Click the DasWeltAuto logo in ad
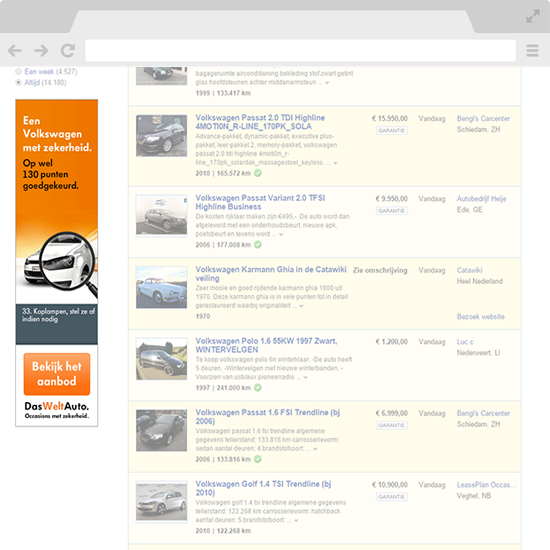Image resolution: width=550 pixels, height=550 pixels. coord(56,410)
